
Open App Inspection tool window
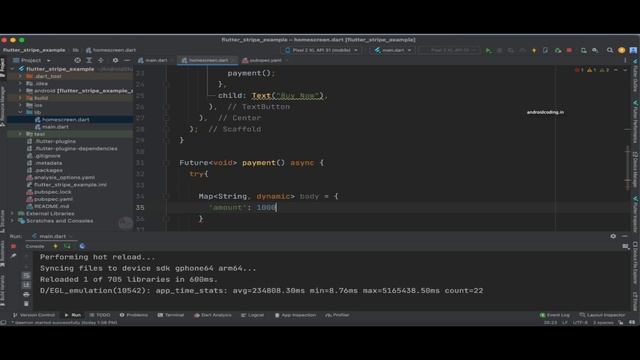(x=295, y=315)
